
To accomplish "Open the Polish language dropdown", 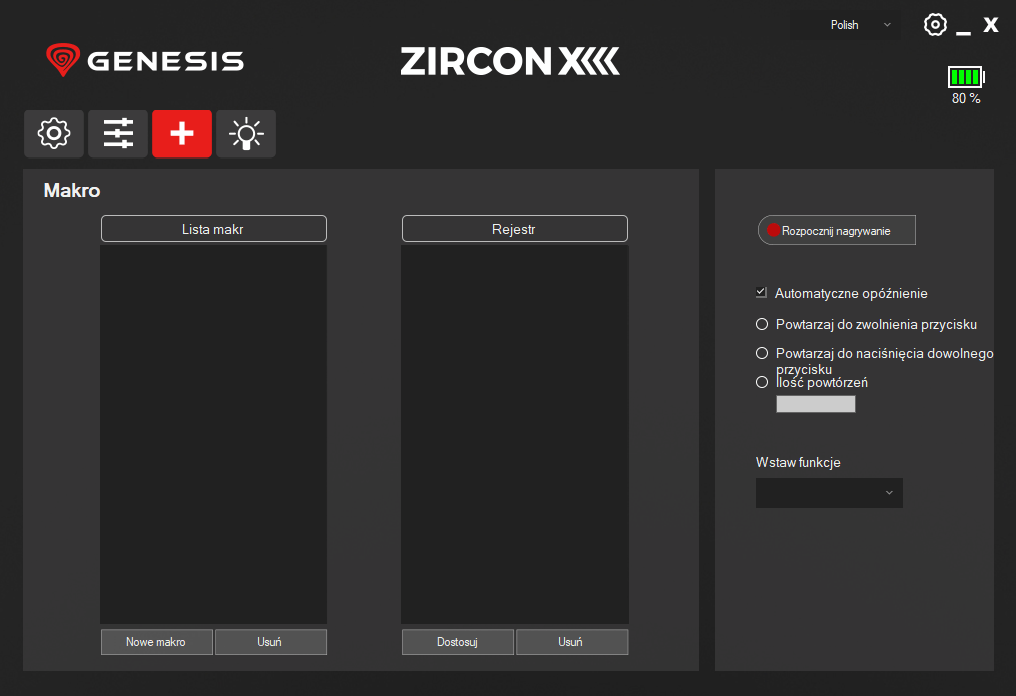I will [x=845, y=24].
